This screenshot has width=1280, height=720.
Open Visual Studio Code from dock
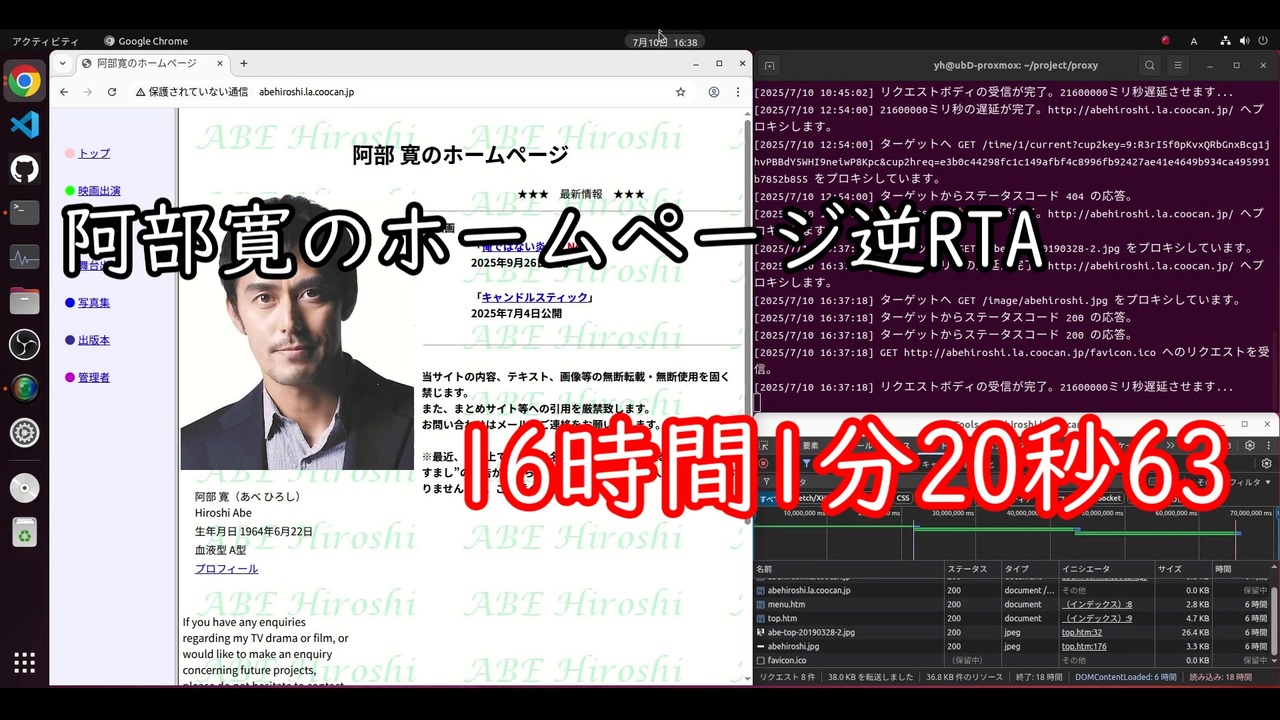tap(25, 125)
